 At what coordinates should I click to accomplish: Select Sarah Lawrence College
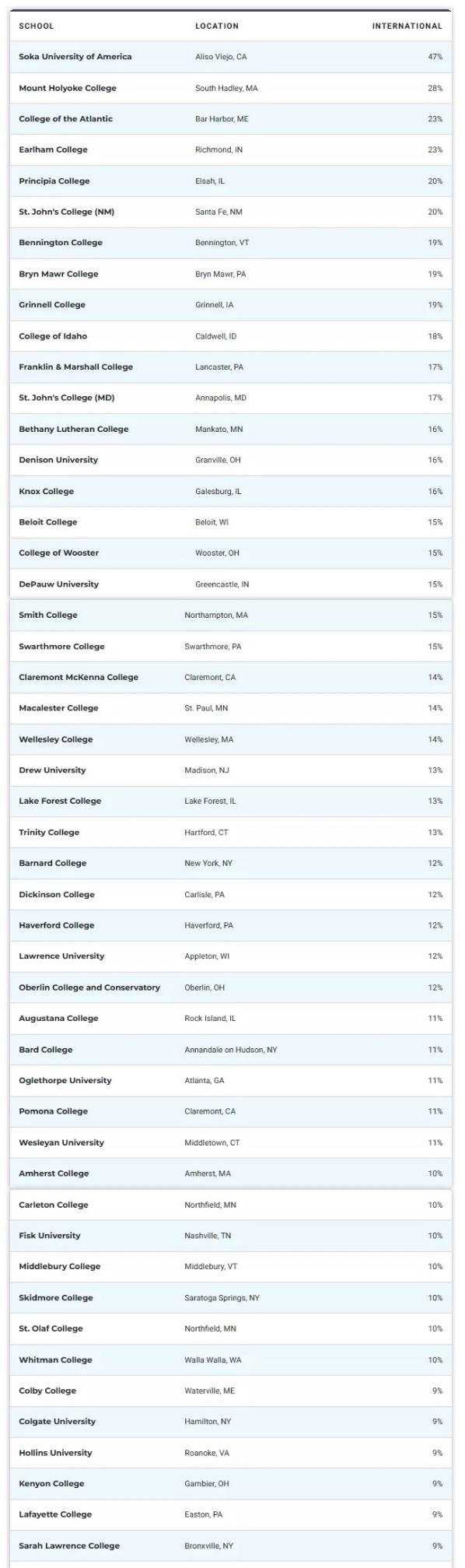point(69,1545)
